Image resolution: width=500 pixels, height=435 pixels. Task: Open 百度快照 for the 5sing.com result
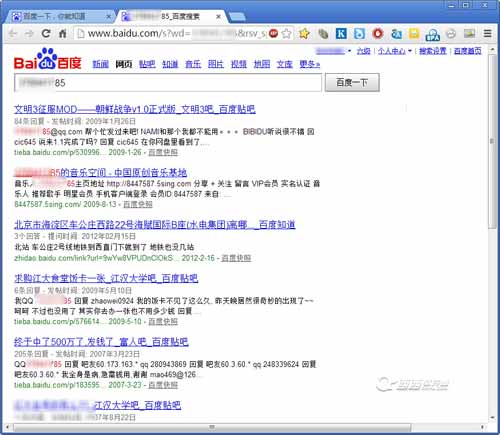pos(138,204)
